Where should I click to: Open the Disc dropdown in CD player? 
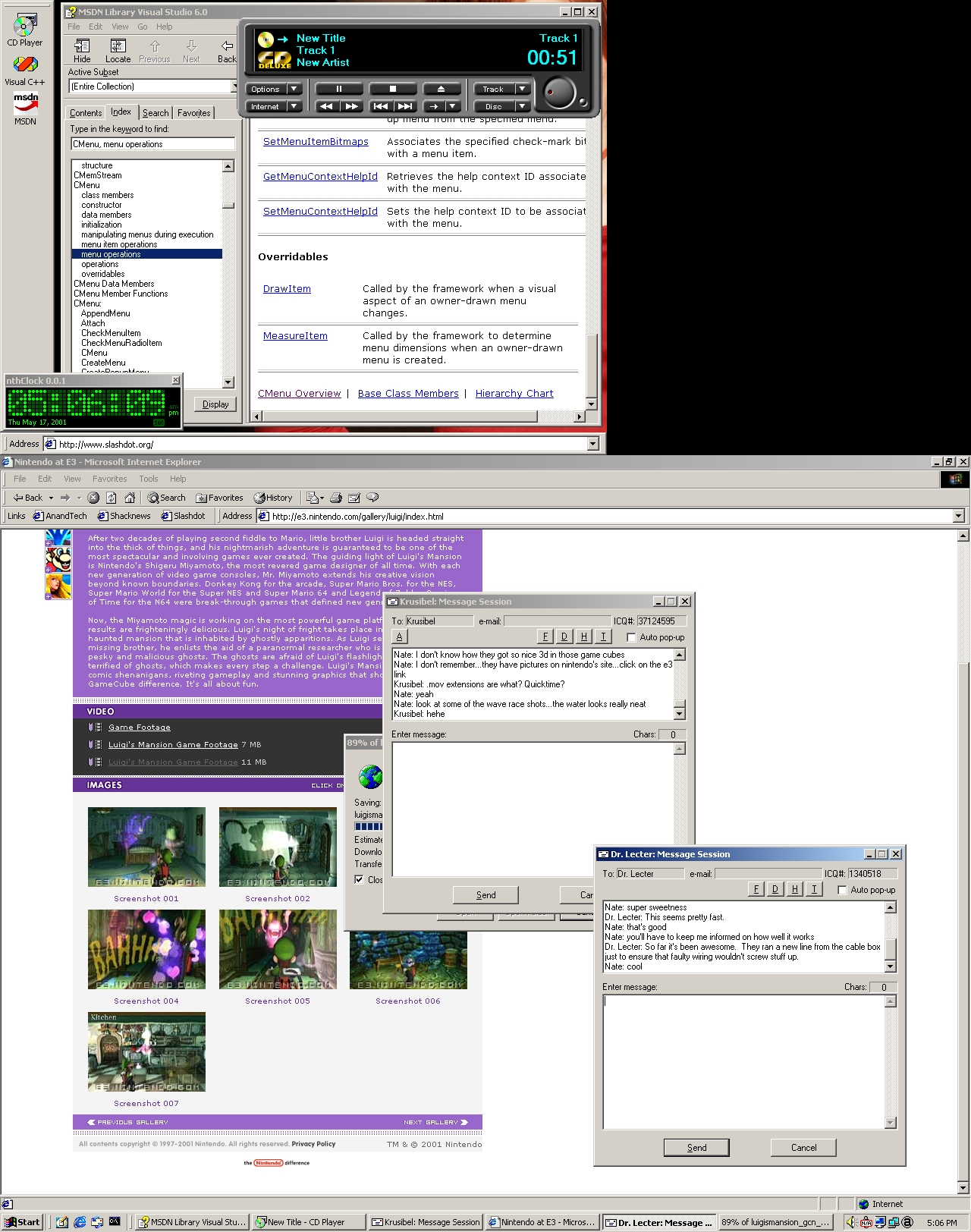(522, 106)
